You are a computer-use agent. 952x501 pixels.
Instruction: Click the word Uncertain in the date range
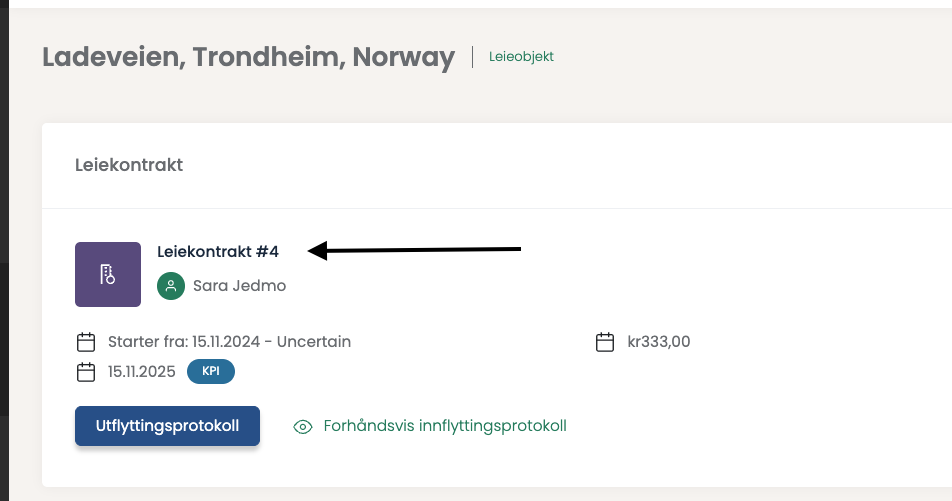point(314,342)
